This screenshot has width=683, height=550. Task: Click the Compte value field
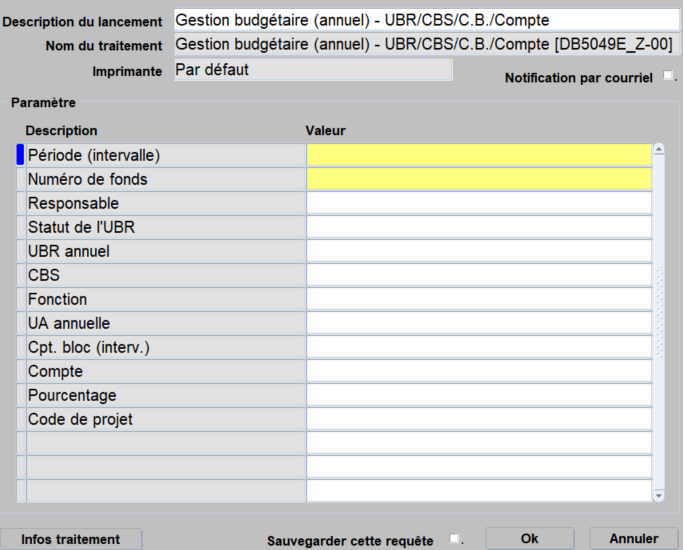click(479, 371)
